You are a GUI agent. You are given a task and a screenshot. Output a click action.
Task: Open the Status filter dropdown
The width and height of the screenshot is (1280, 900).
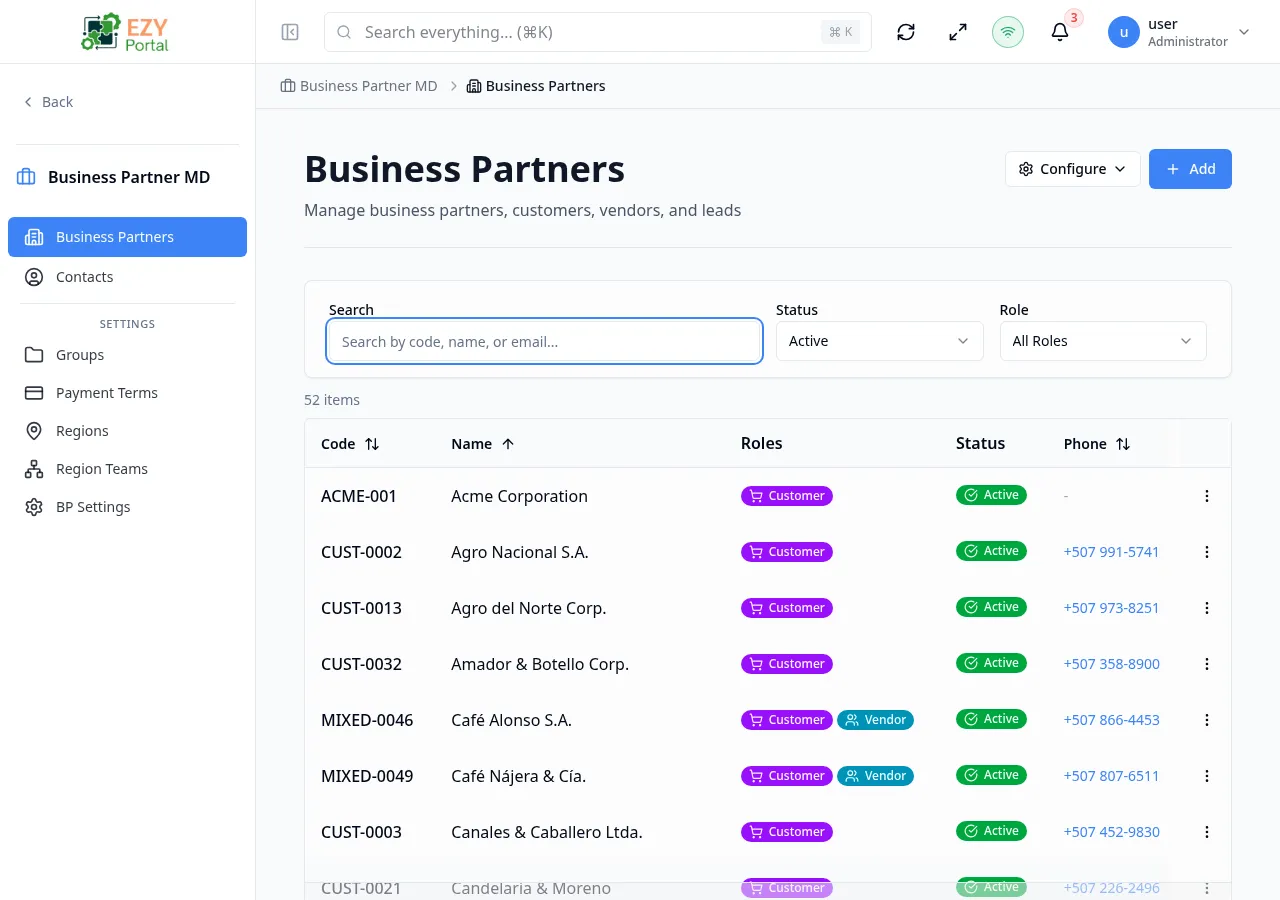(879, 341)
